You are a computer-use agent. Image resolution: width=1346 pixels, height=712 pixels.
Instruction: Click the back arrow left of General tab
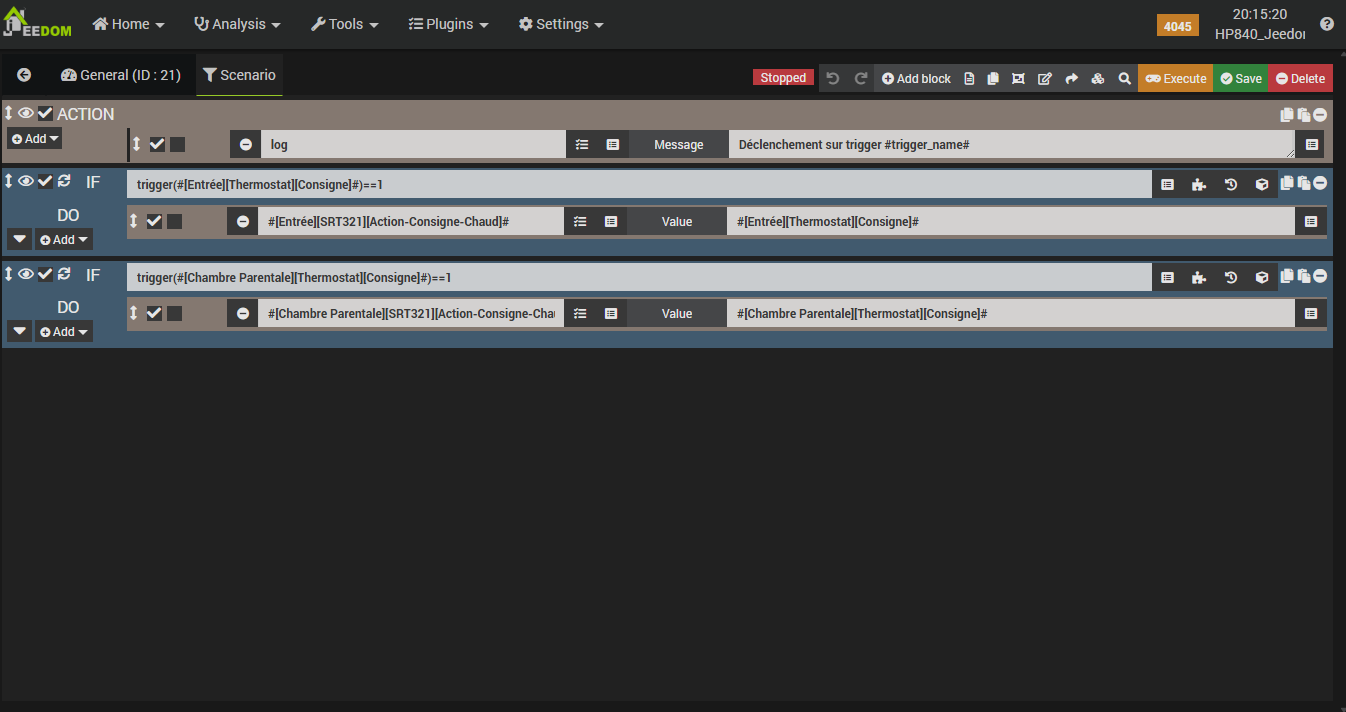pyautogui.click(x=24, y=75)
